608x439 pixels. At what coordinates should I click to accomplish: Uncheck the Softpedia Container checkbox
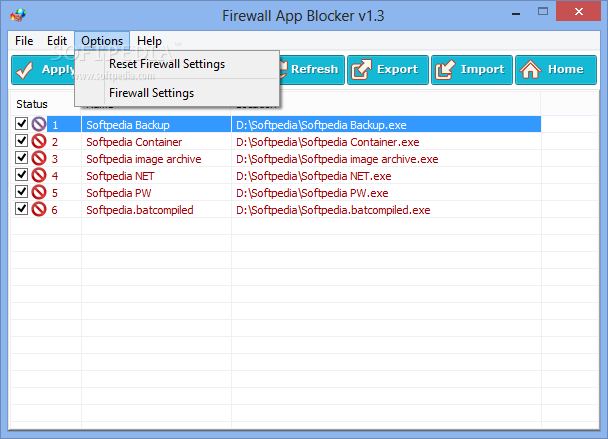point(21,141)
